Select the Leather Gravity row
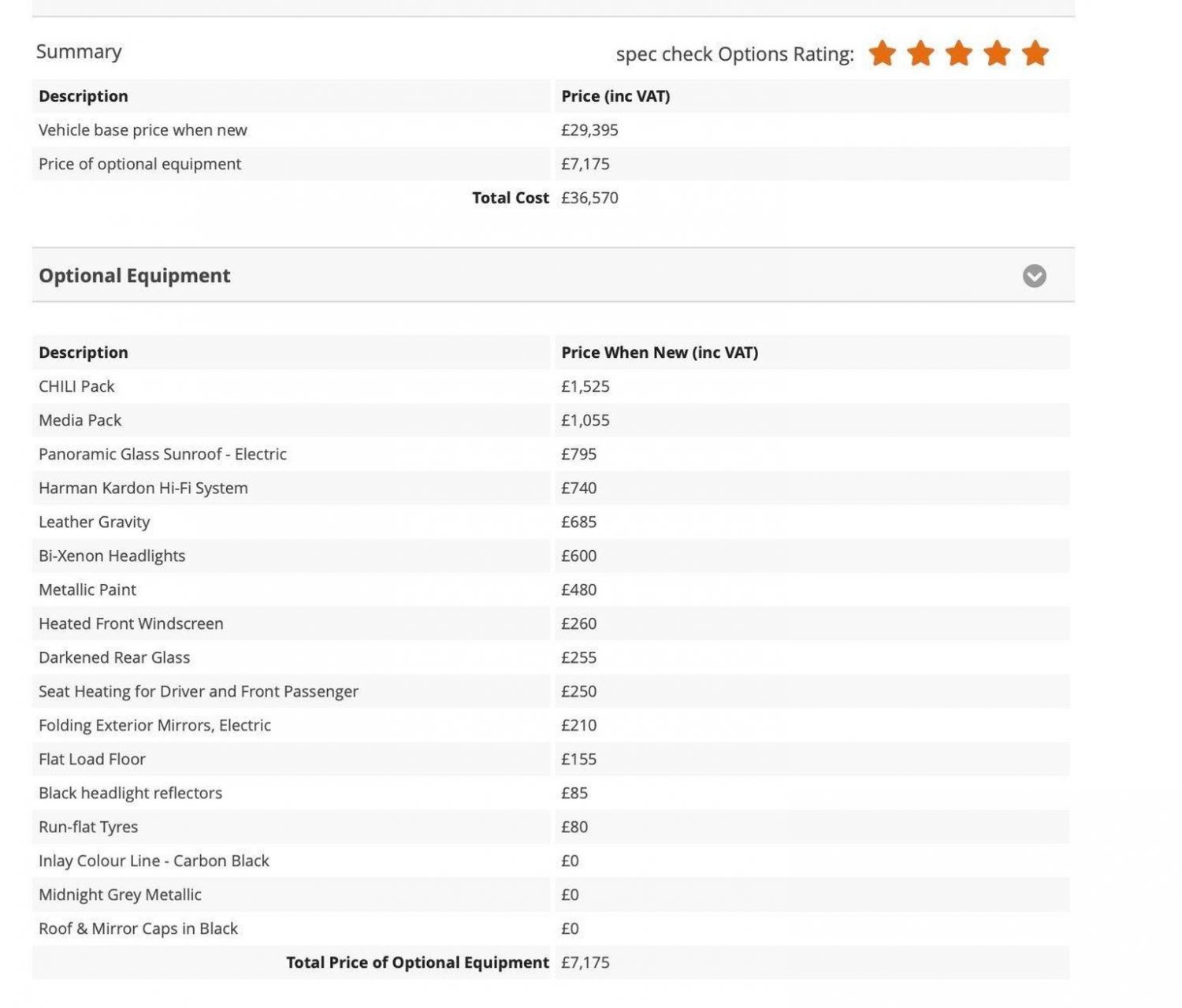1182x1008 pixels. [x=551, y=522]
